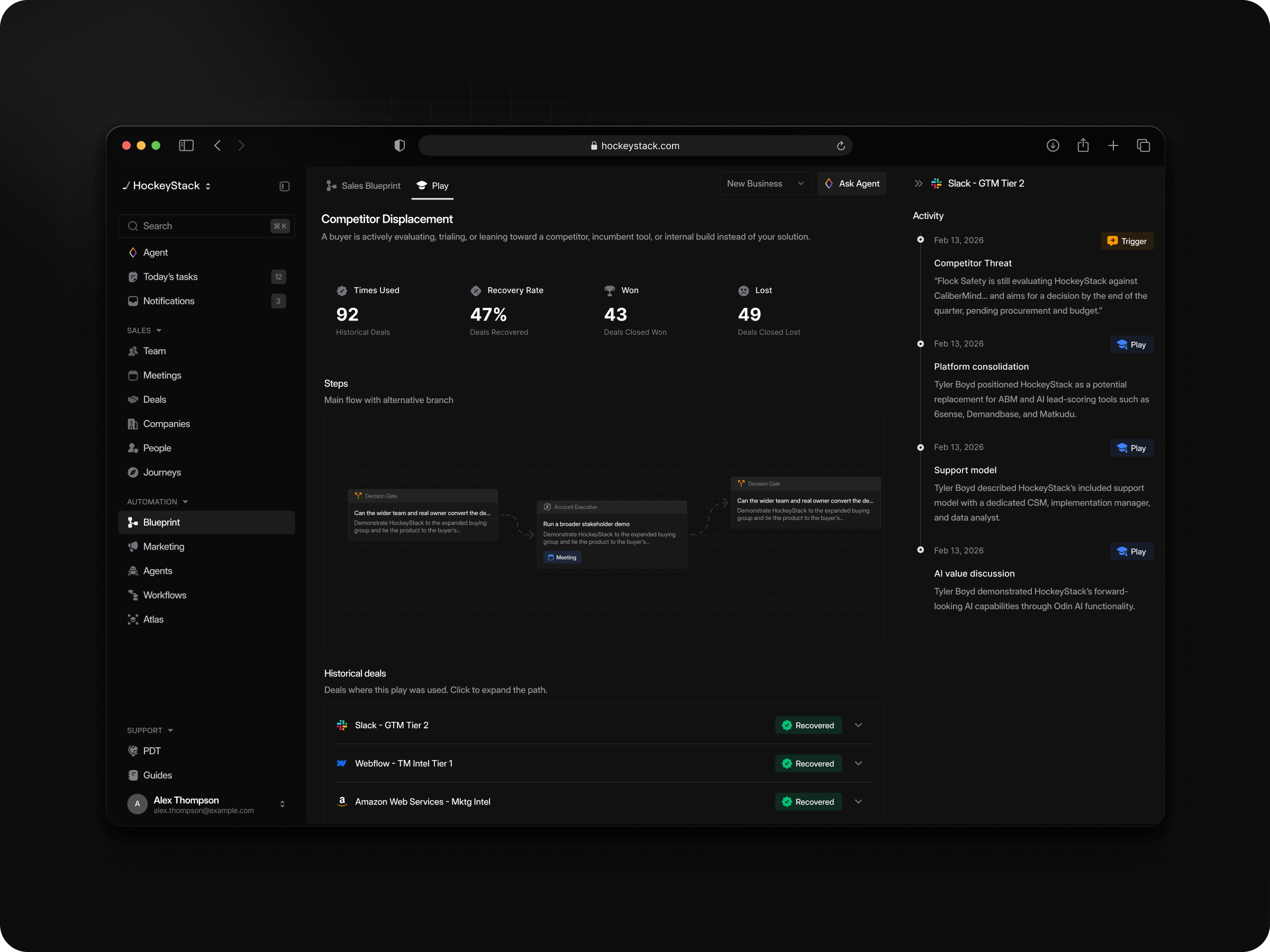Image resolution: width=1270 pixels, height=952 pixels.
Task: Collapse the AUTOMATION section
Action: point(157,501)
